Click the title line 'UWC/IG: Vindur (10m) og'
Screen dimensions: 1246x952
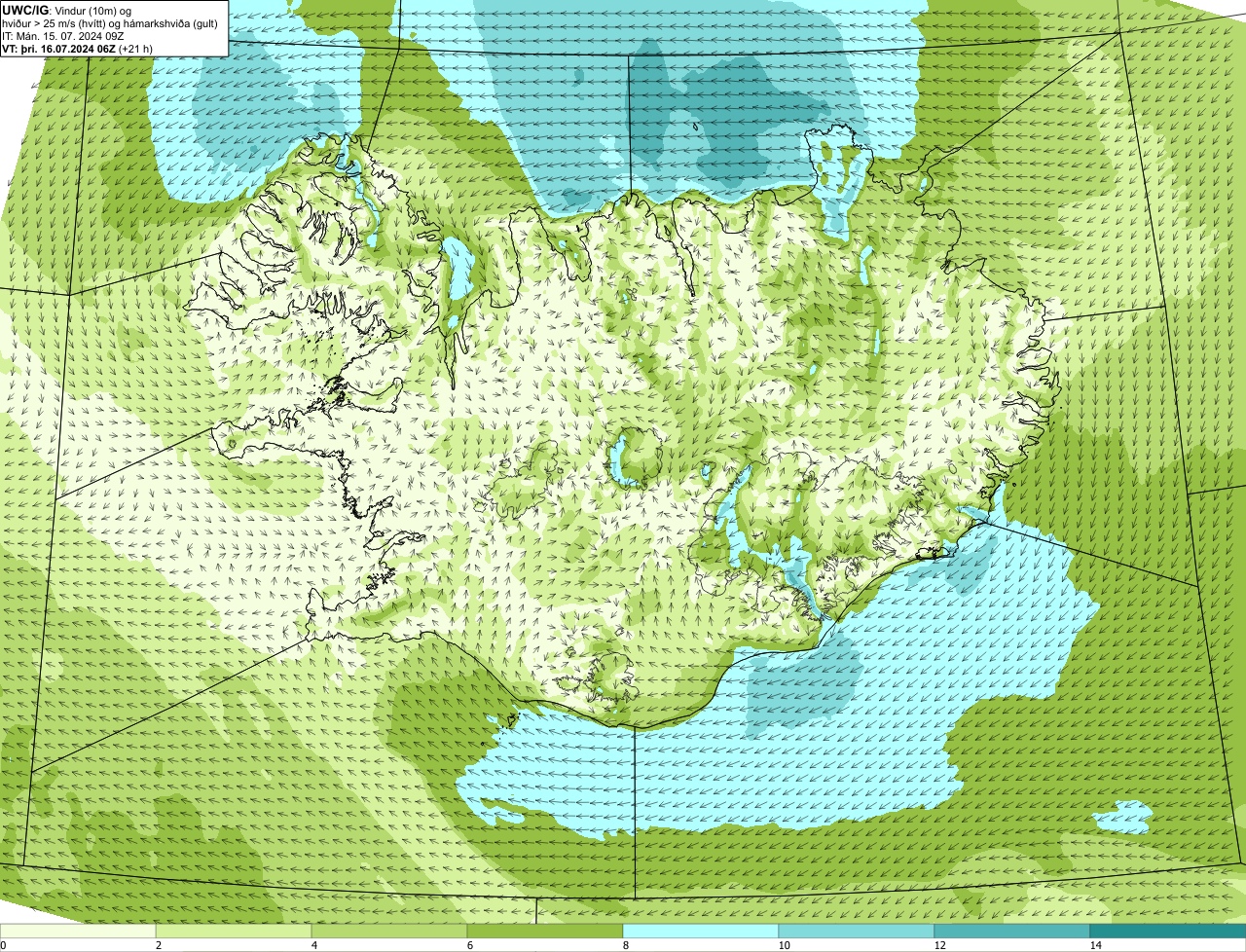(66, 10)
